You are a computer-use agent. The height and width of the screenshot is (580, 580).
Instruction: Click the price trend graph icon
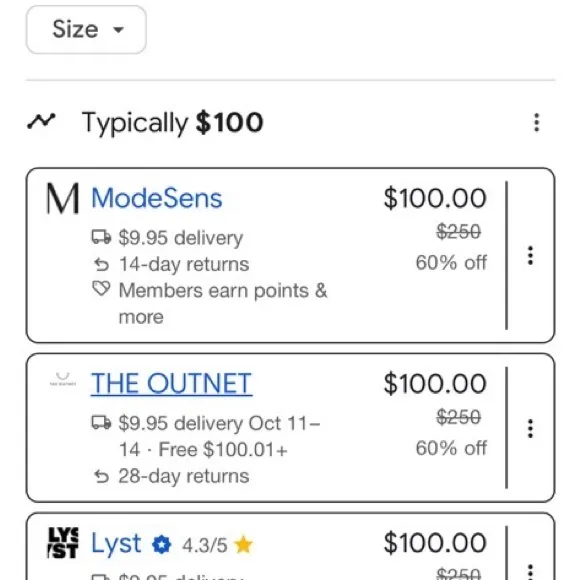[41, 121]
